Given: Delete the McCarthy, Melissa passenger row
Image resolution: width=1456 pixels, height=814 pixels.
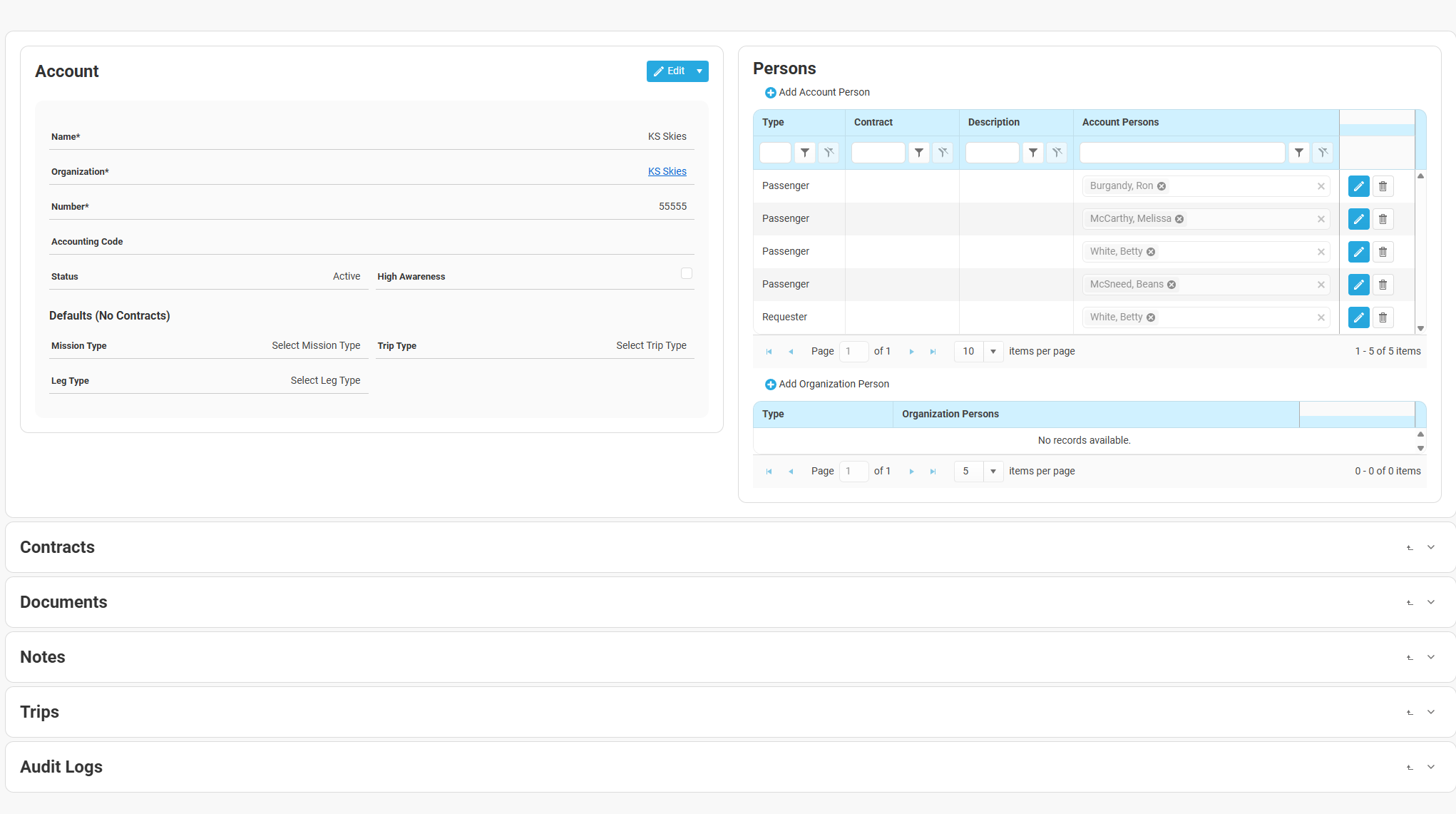Looking at the screenshot, I should tap(1383, 219).
